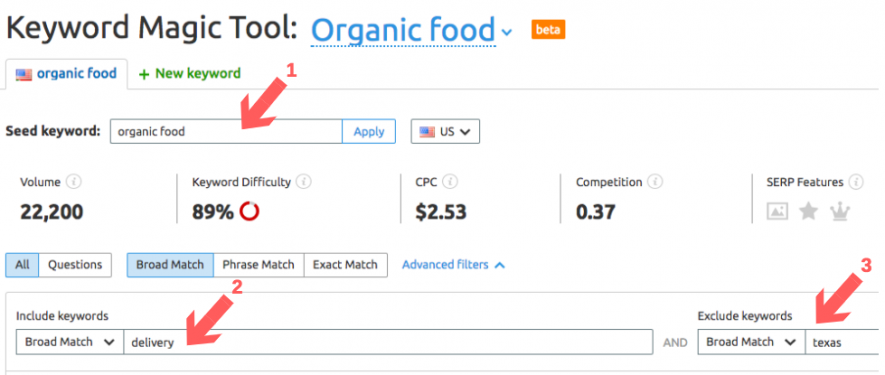Open Include keywords Broad Match dropdown
This screenshot has height=375, width=885.
click(x=70, y=342)
